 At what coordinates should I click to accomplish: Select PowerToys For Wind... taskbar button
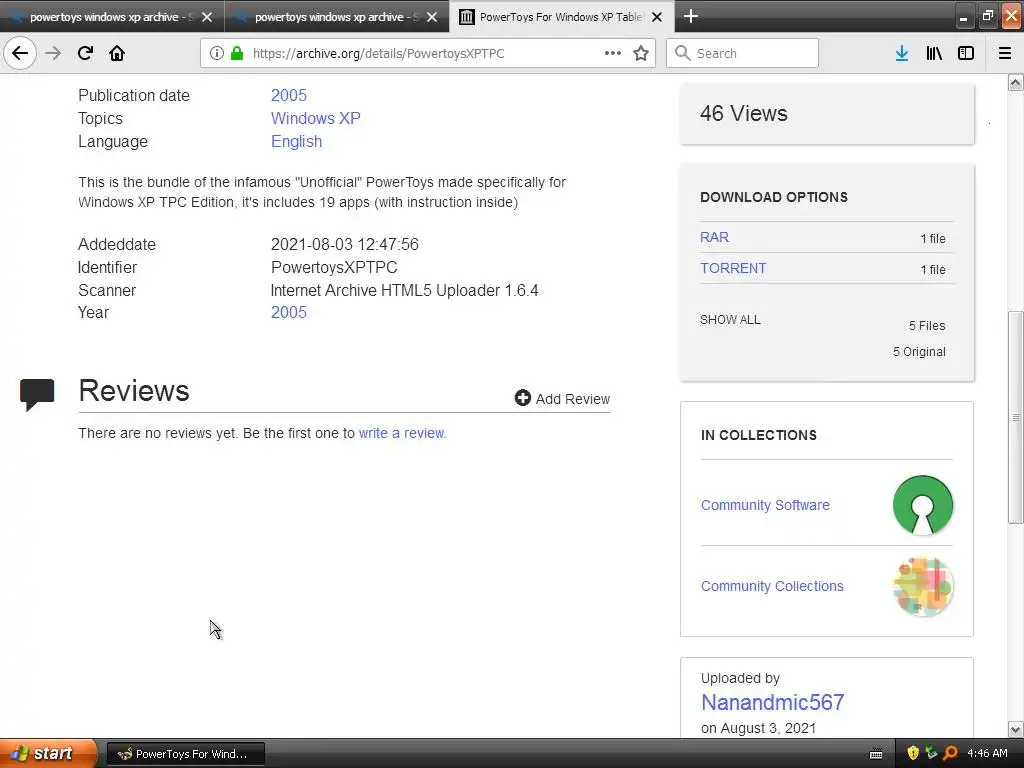pyautogui.click(x=185, y=754)
